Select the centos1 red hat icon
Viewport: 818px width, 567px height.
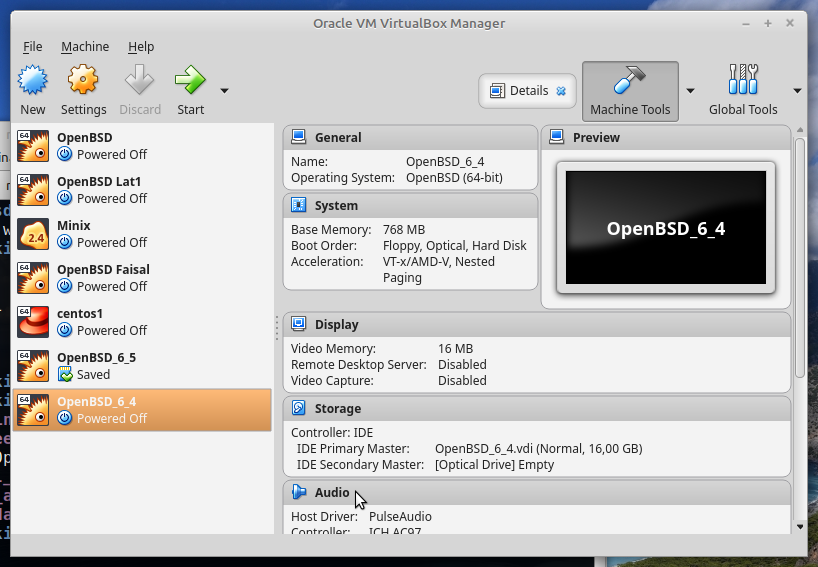coord(32,322)
